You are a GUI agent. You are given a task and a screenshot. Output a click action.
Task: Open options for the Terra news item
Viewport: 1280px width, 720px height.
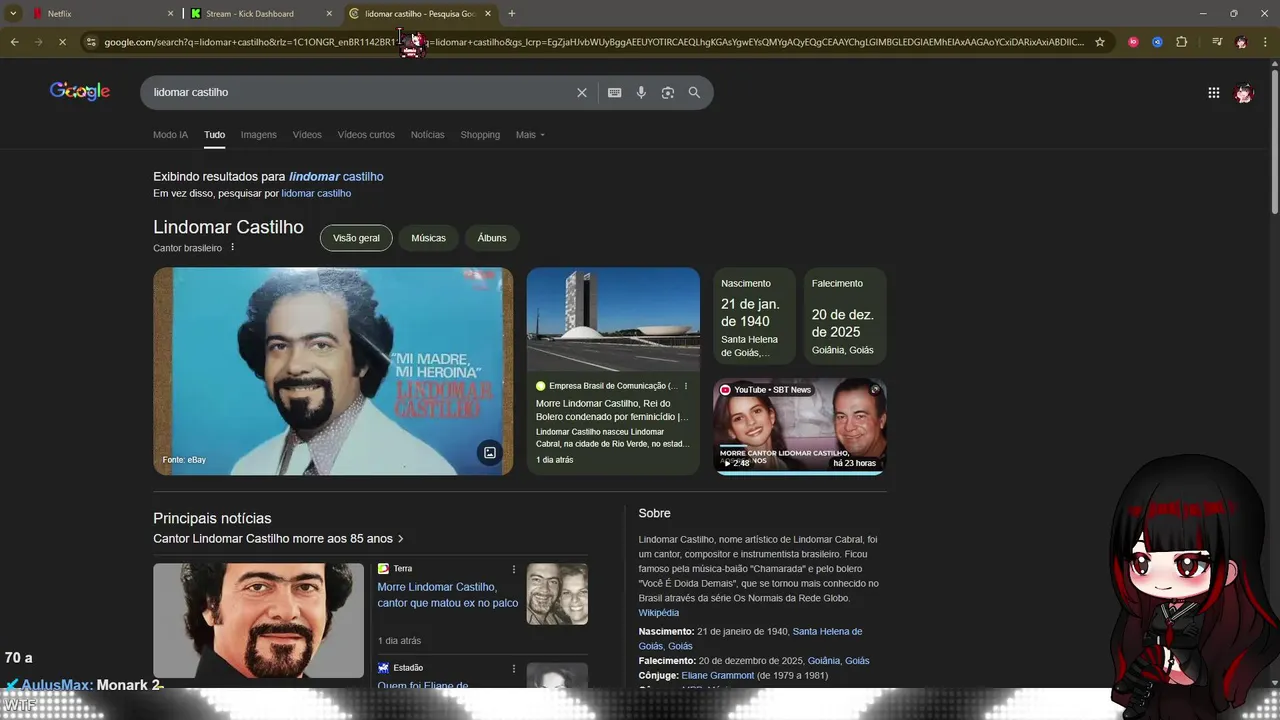coord(514,569)
